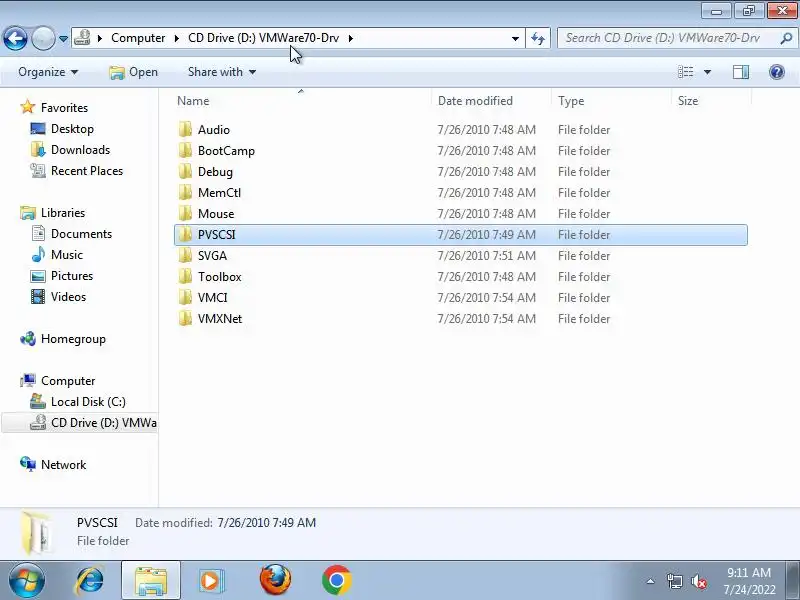Click Open on the command bar
The height and width of the screenshot is (600, 800).
[134, 72]
